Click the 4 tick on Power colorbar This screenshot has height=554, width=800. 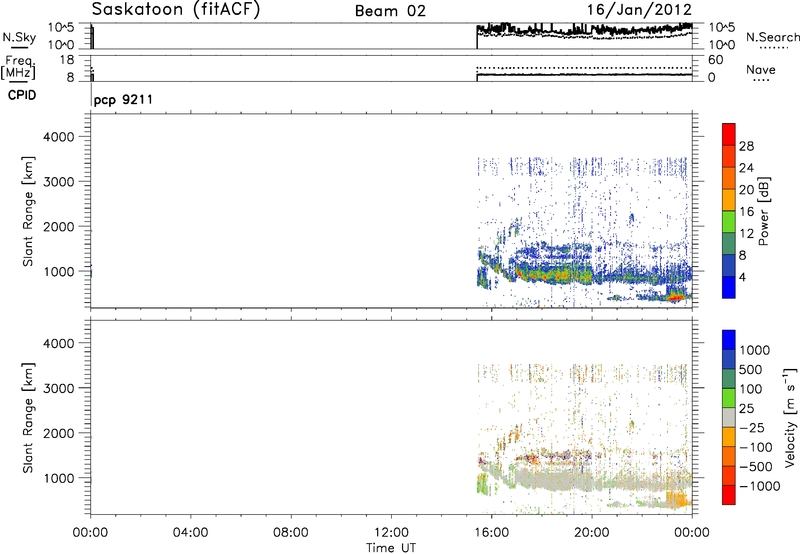click(x=742, y=277)
